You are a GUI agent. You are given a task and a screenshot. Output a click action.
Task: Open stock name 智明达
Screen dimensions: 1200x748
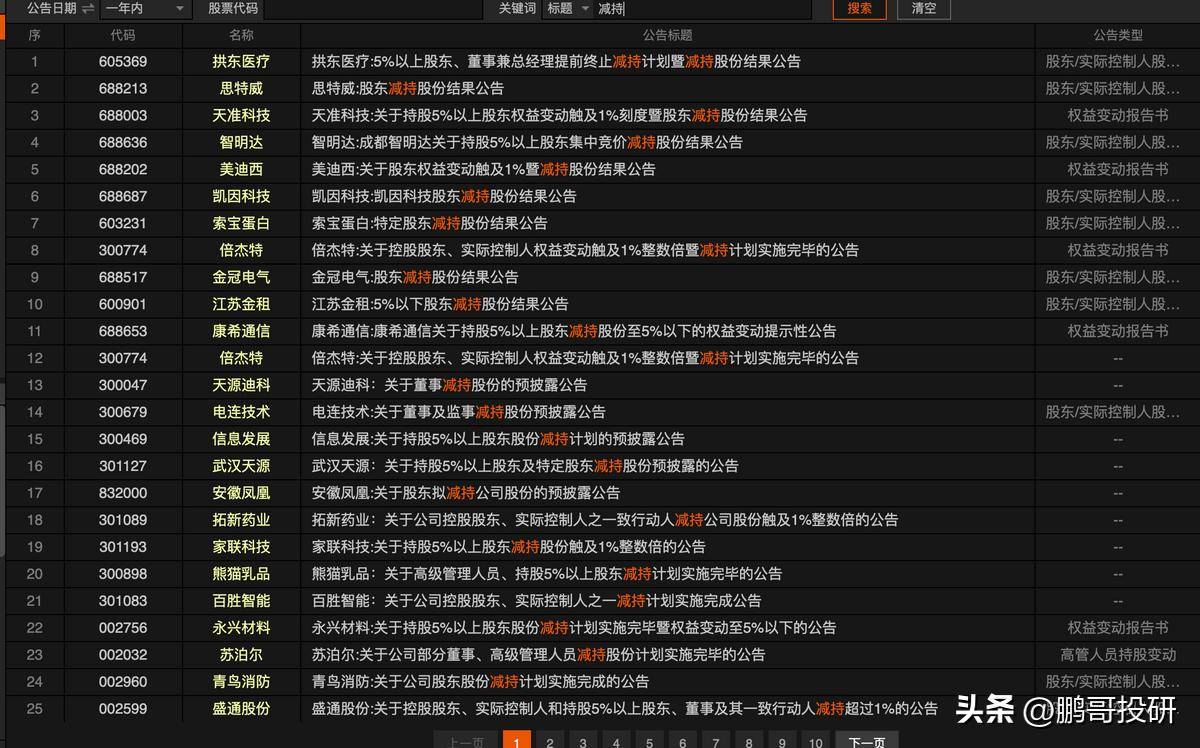click(241, 143)
